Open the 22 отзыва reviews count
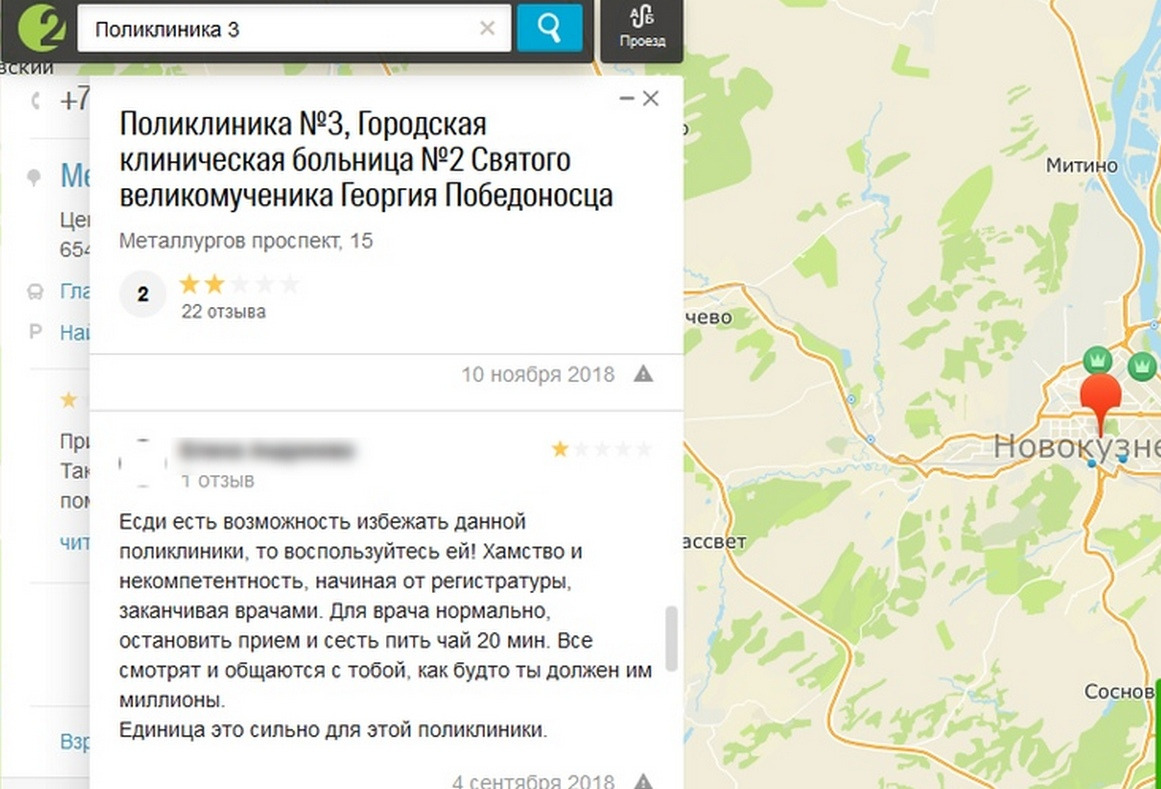 pyautogui.click(x=224, y=312)
